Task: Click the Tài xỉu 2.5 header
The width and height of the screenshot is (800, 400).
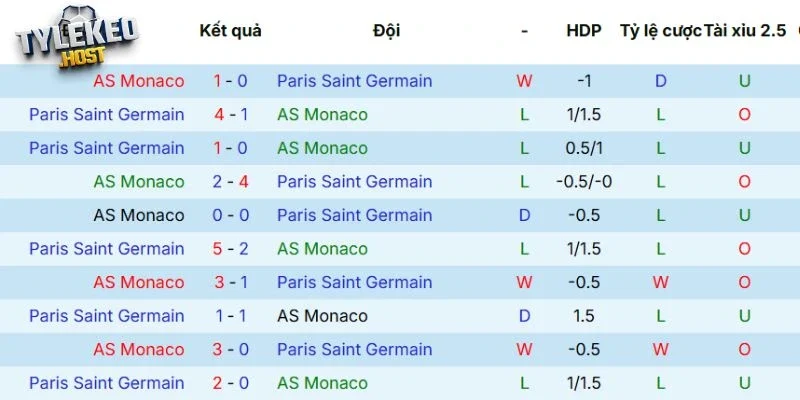Action: coord(745,30)
